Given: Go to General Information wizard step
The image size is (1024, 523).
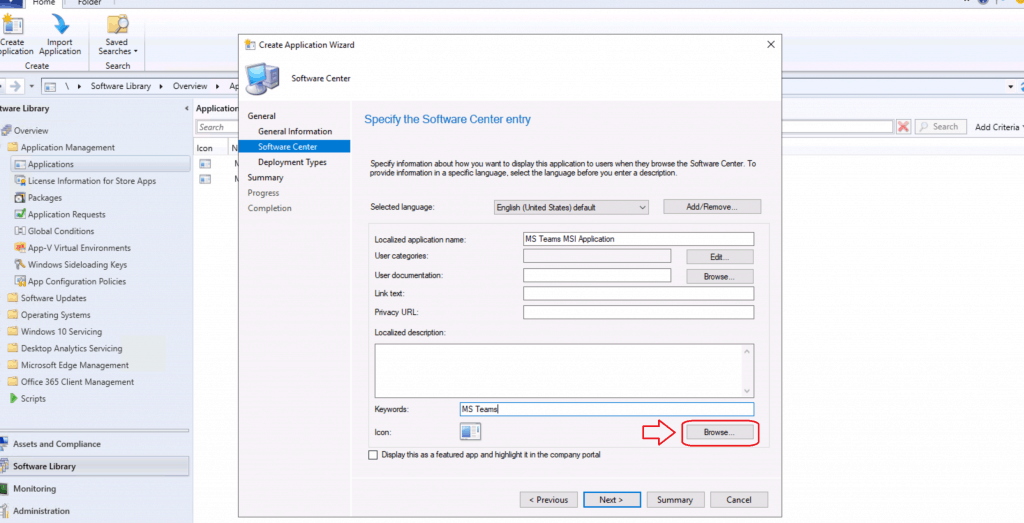Looking at the screenshot, I should tap(295, 131).
